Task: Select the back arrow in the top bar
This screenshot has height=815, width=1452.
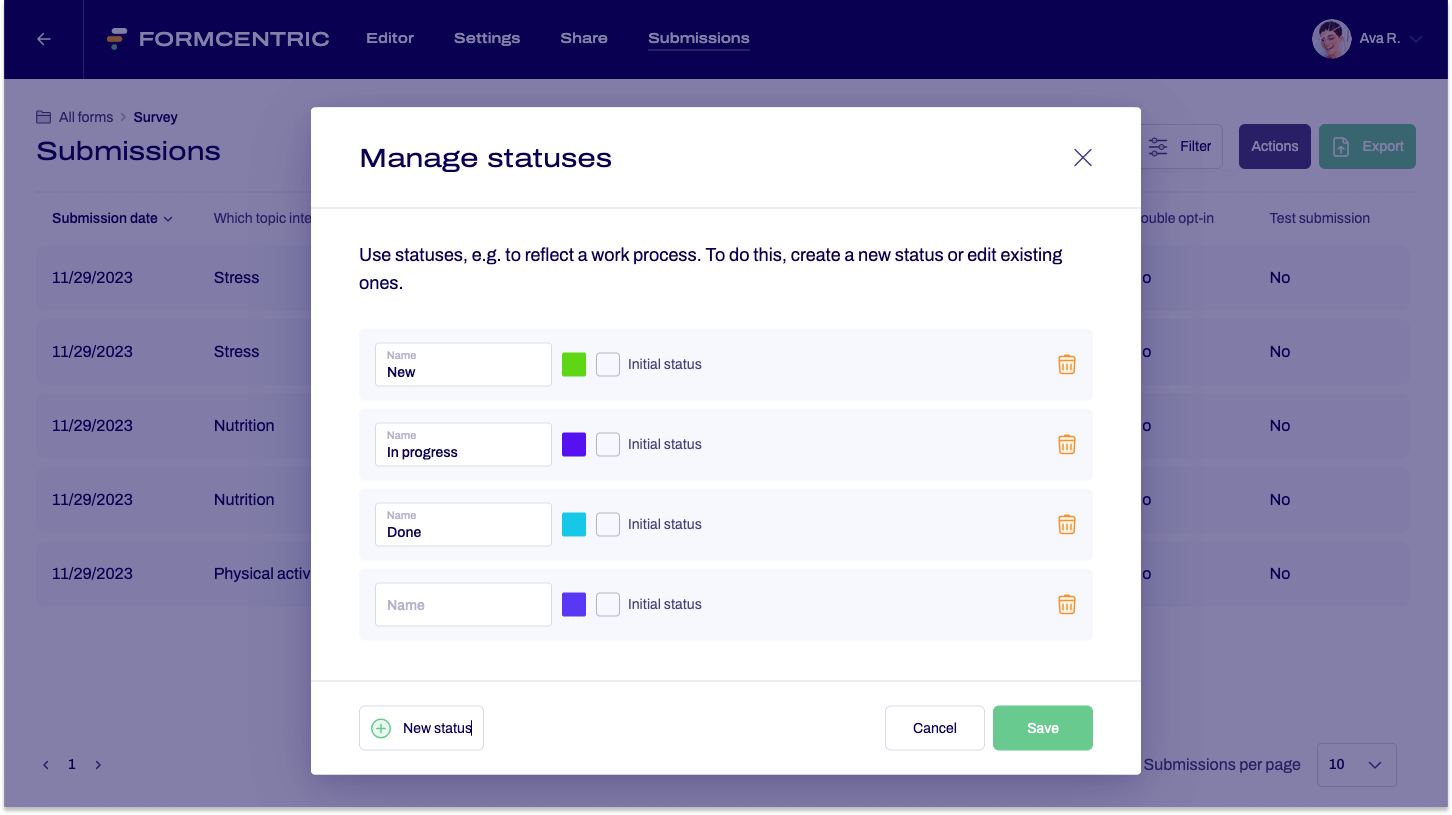Action: [42, 39]
